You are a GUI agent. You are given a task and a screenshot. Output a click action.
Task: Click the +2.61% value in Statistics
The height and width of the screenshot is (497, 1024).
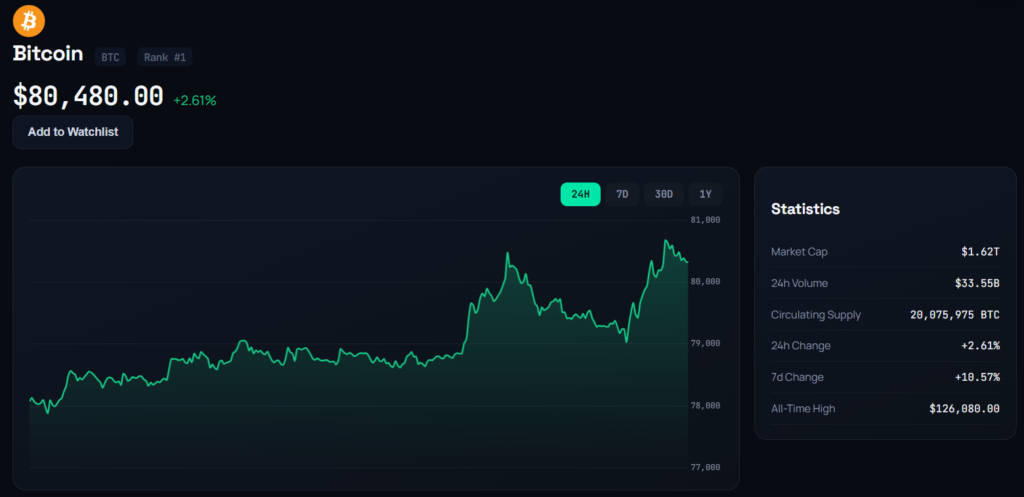pos(980,345)
